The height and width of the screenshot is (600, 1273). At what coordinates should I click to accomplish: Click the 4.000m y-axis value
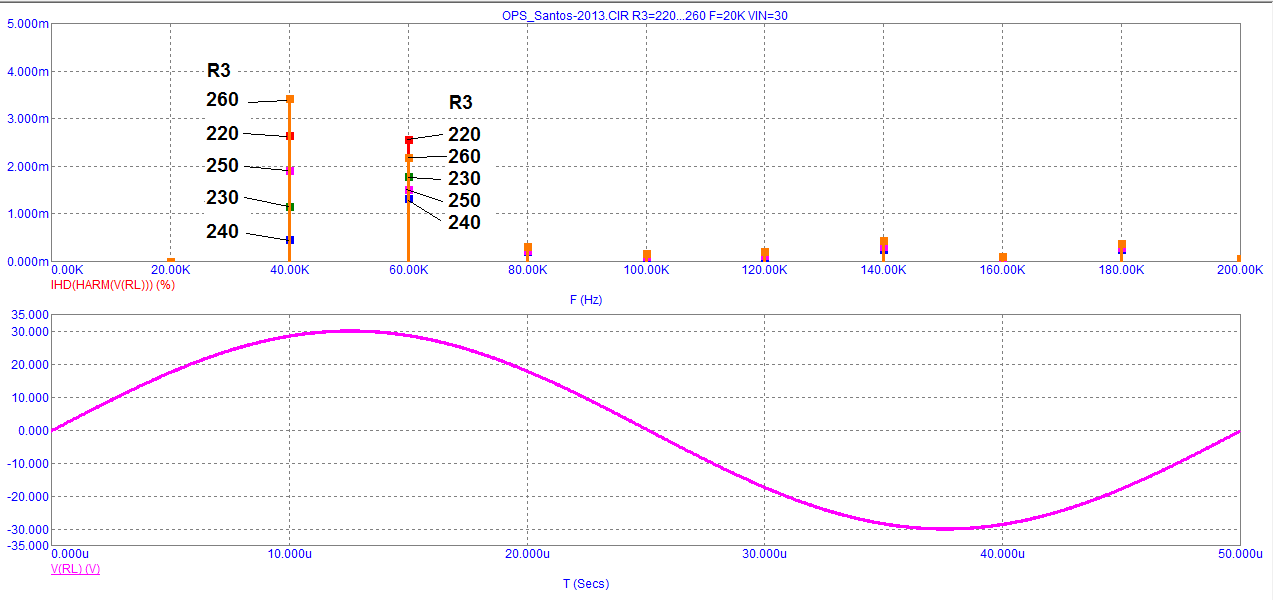pos(26,71)
